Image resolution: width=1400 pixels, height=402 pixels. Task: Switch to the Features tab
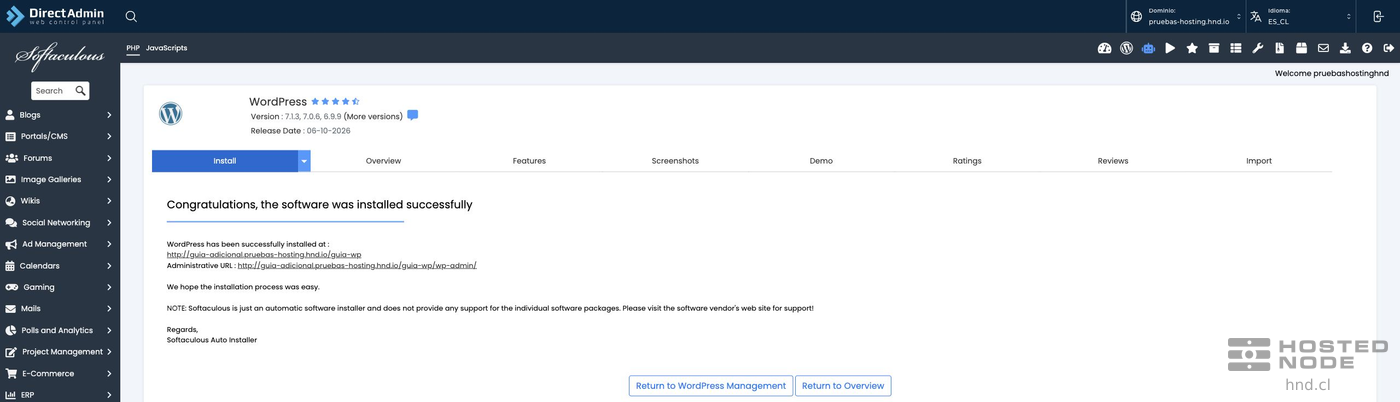pos(529,161)
